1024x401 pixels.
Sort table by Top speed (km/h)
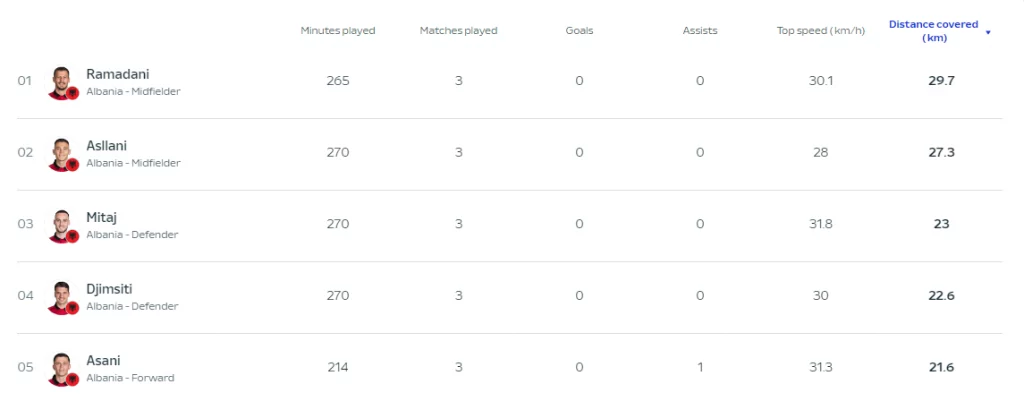coord(820,31)
